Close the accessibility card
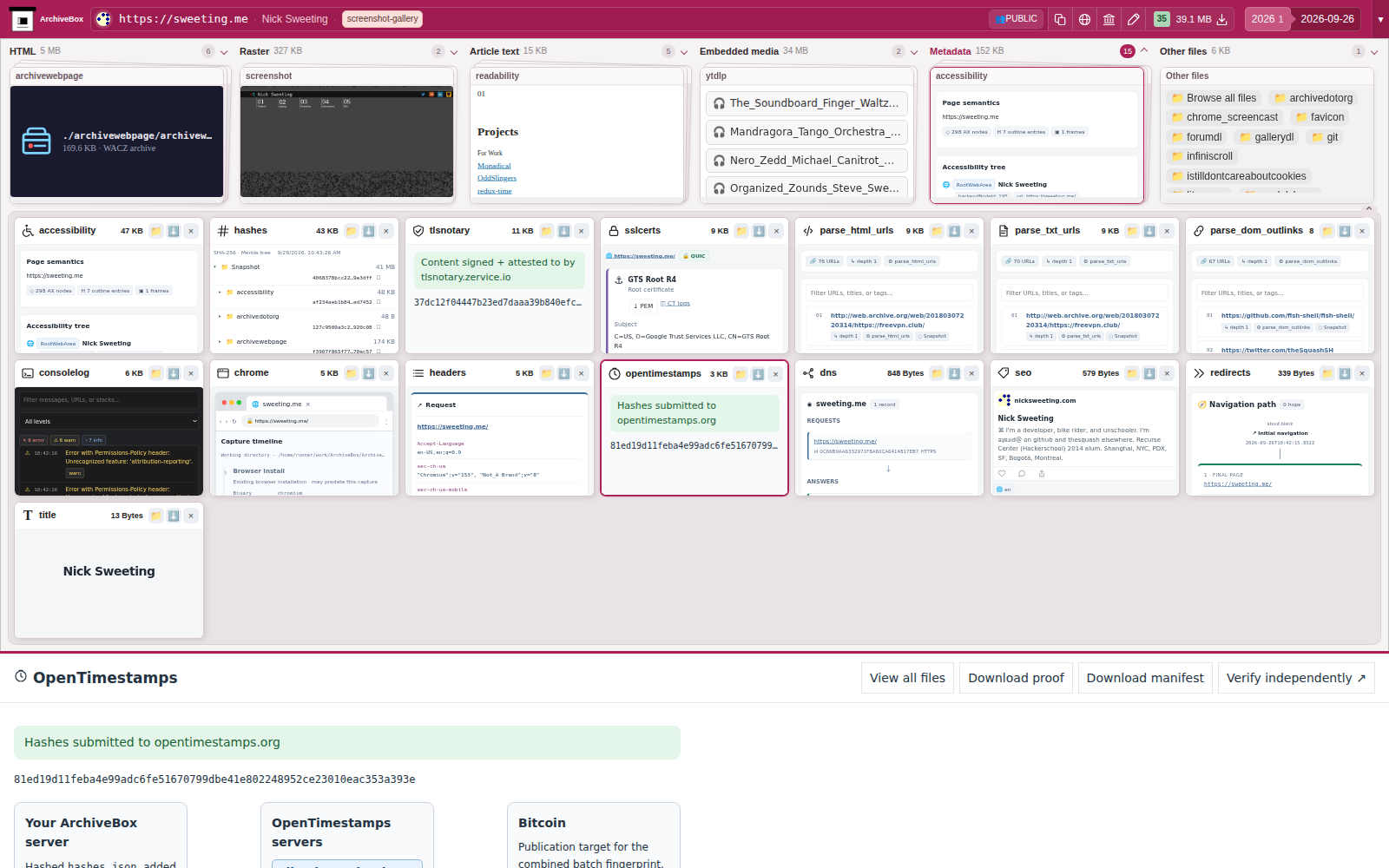The width and height of the screenshot is (1389, 868). [x=191, y=231]
